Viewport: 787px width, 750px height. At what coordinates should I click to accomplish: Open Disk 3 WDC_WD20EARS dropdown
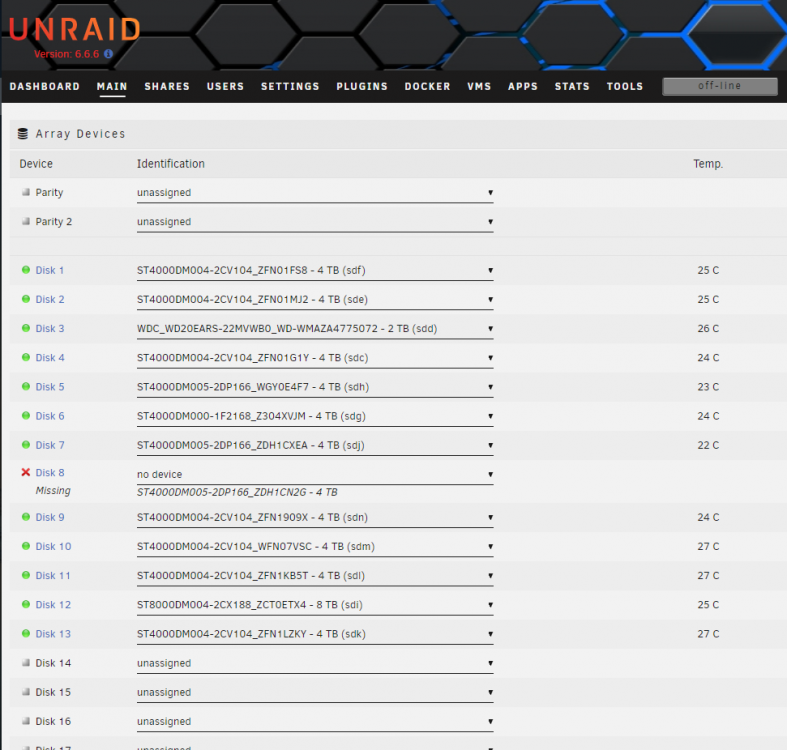315,329
